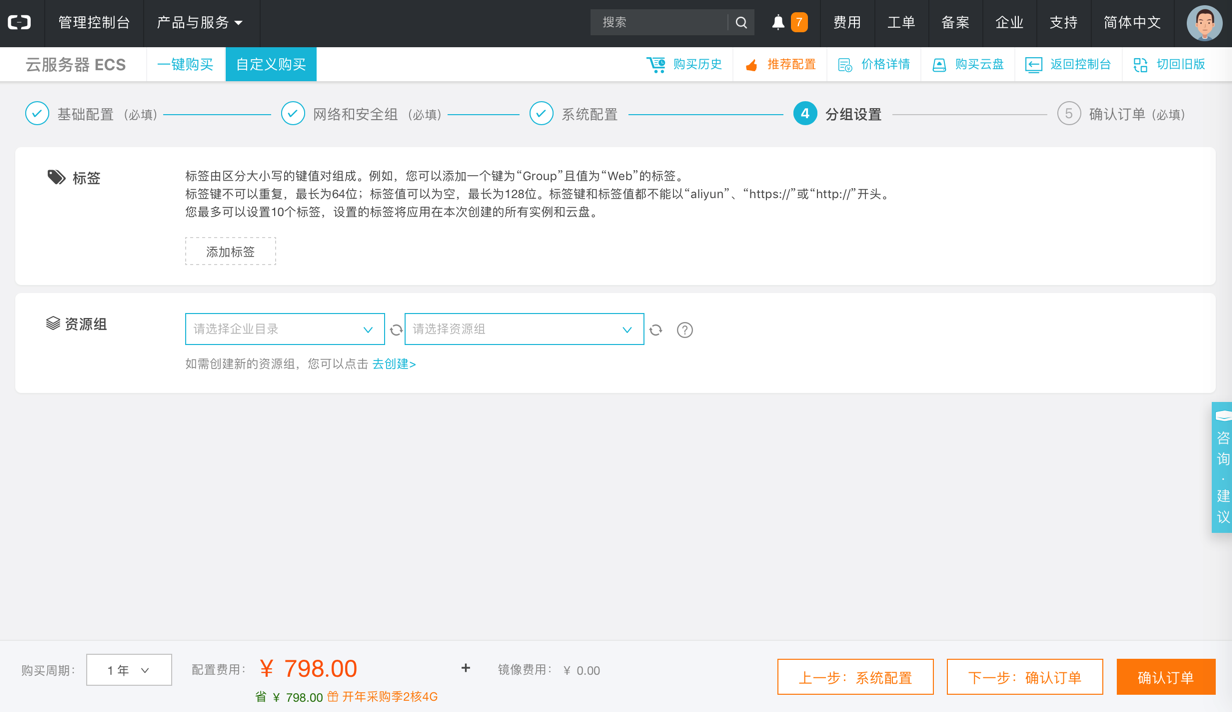The image size is (1232, 712).
Task: Open the 咨询·建议 side widget
Action: pyautogui.click(x=1222, y=467)
